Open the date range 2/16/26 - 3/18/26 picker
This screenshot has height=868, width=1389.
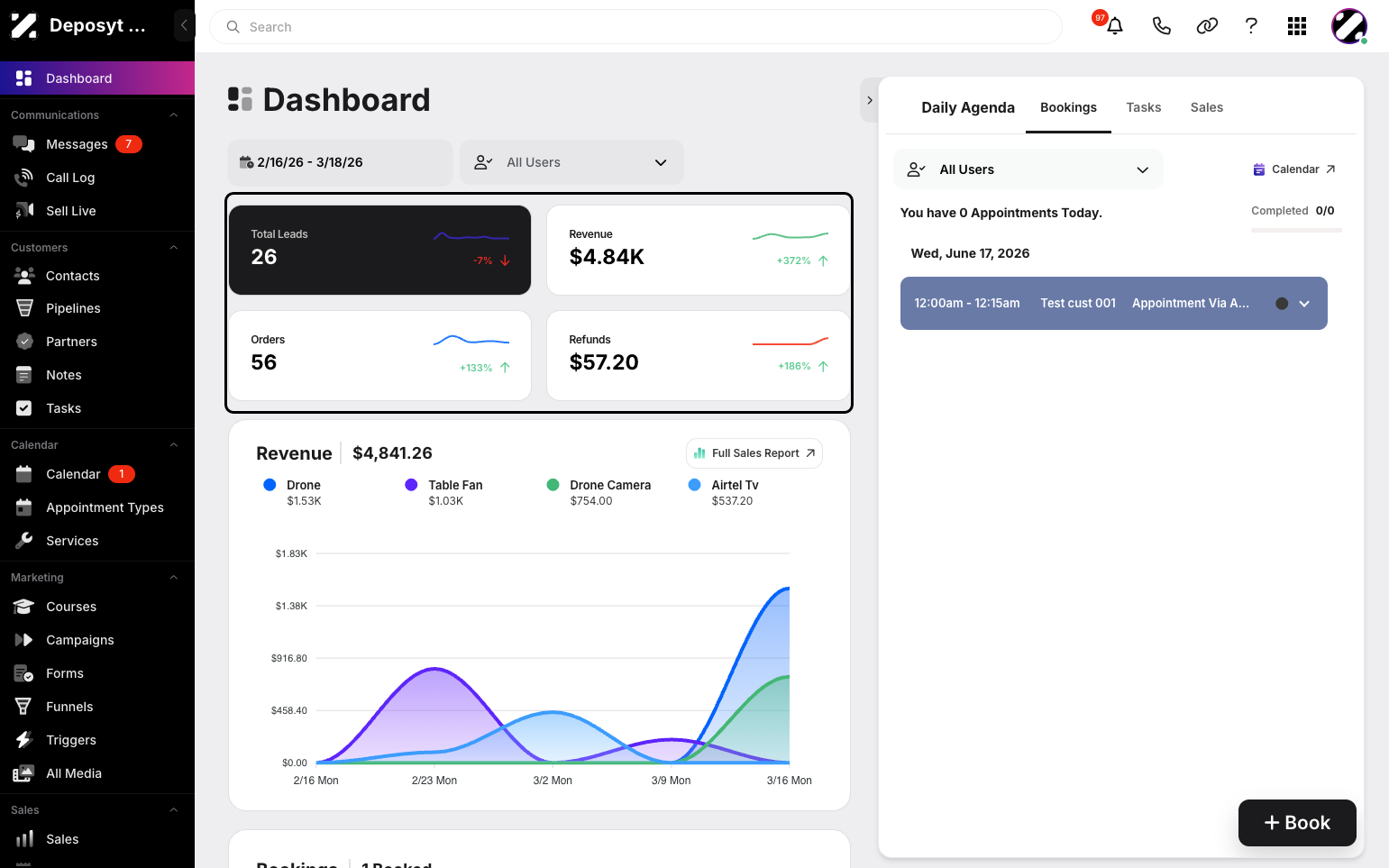(x=340, y=162)
